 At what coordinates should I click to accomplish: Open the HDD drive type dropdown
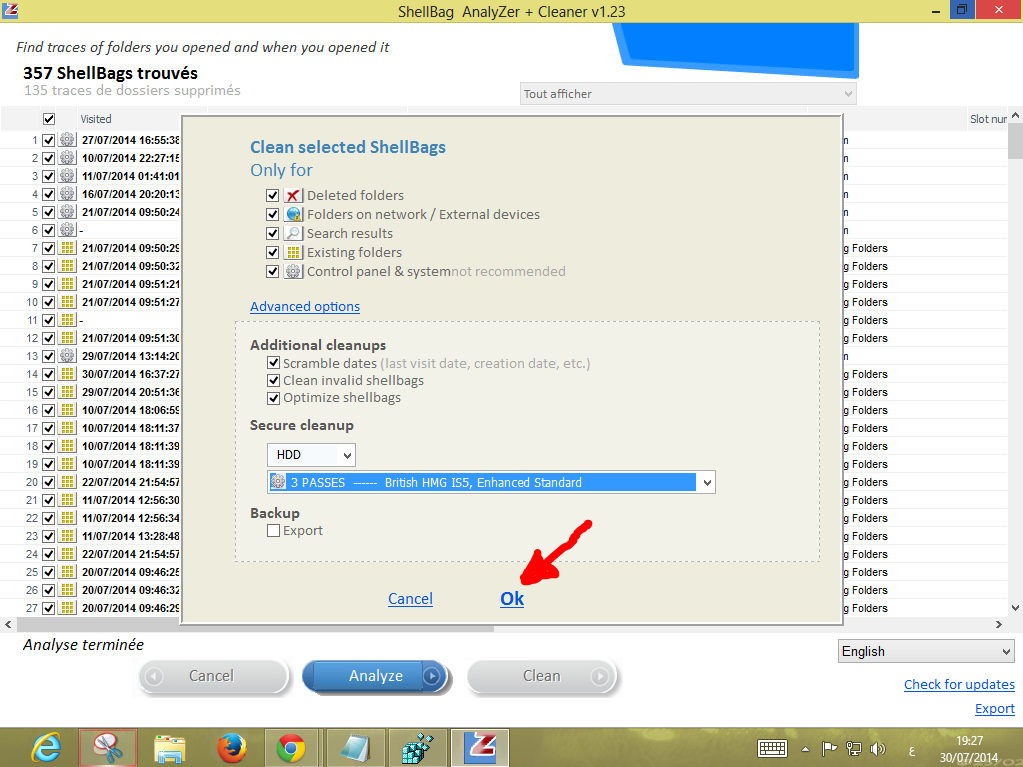[311, 455]
